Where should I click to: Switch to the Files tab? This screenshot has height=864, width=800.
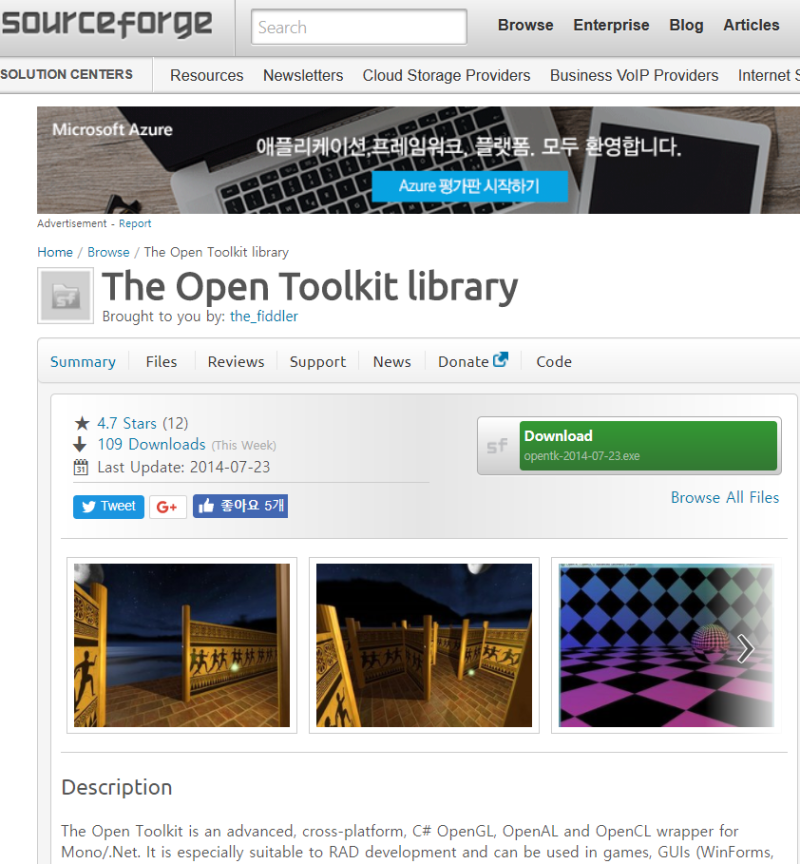161,361
